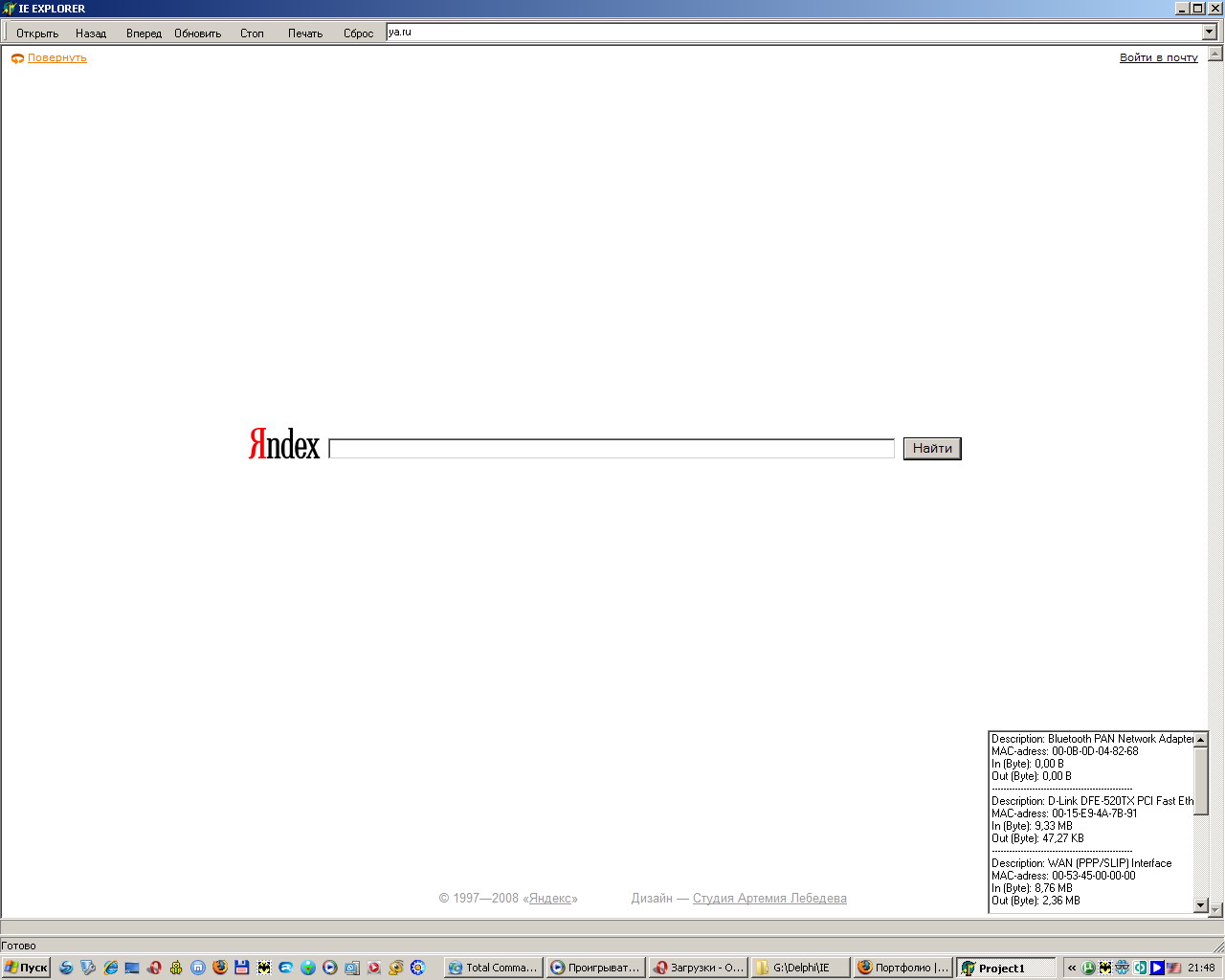Stop loading with the Стоп button
The width and height of the screenshot is (1225, 980).
click(x=252, y=33)
